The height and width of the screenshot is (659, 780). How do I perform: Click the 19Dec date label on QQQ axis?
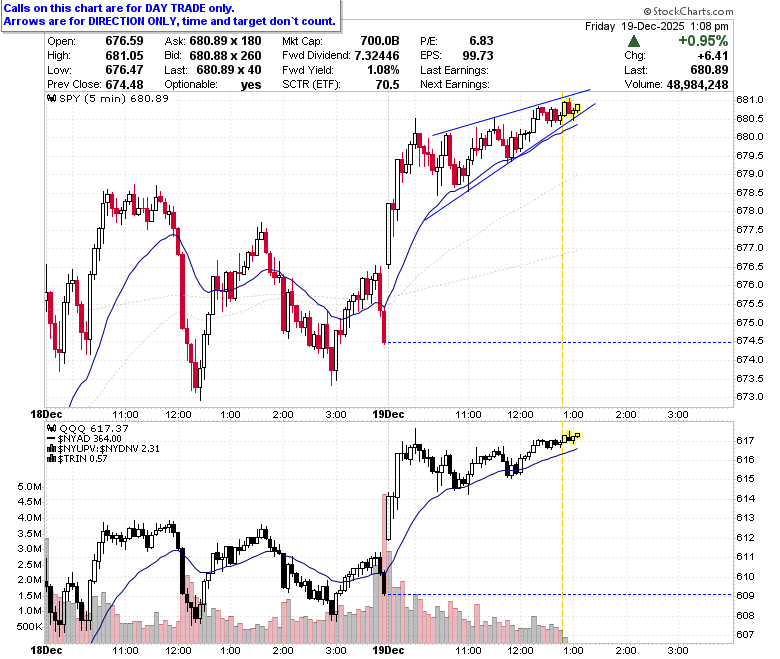click(x=388, y=650)
